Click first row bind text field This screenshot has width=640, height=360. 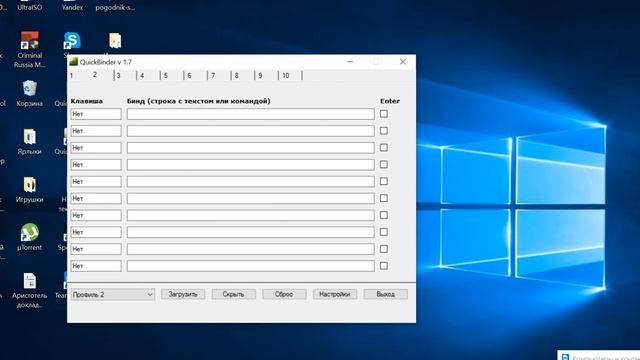[x=251, y=114]
